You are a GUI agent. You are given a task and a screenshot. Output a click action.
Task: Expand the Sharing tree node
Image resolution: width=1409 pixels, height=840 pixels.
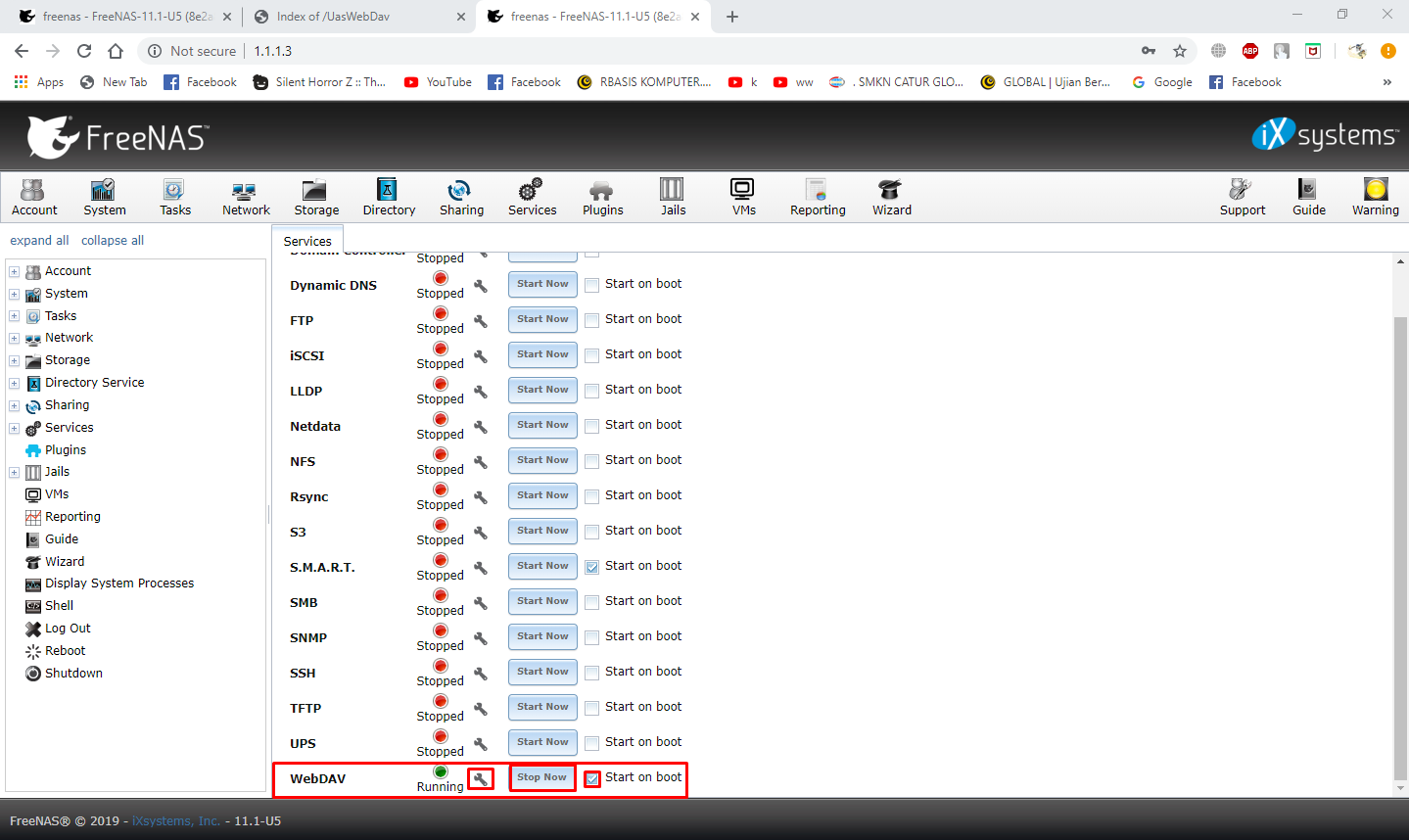tap(15, 405)
